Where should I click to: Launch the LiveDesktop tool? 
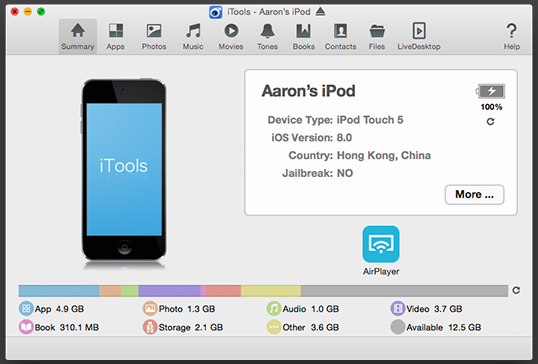coord(419,36)
